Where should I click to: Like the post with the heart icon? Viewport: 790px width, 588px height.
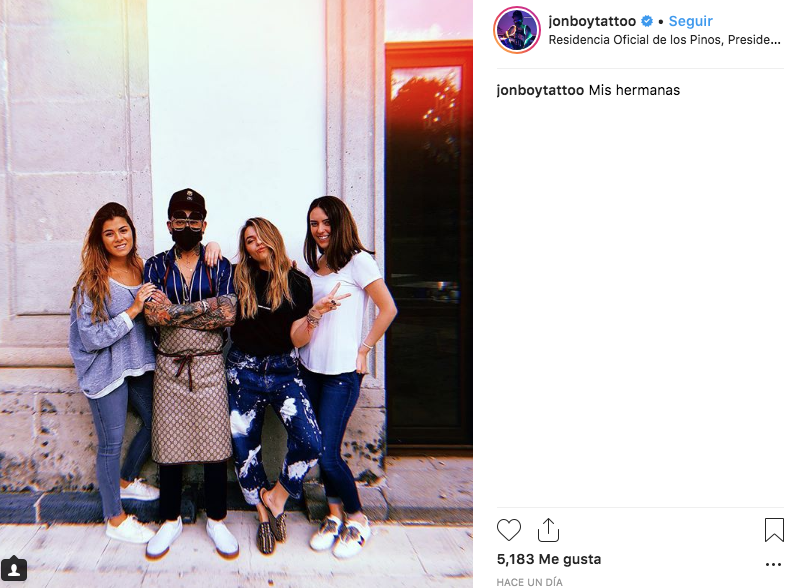[x=508, y=530]
